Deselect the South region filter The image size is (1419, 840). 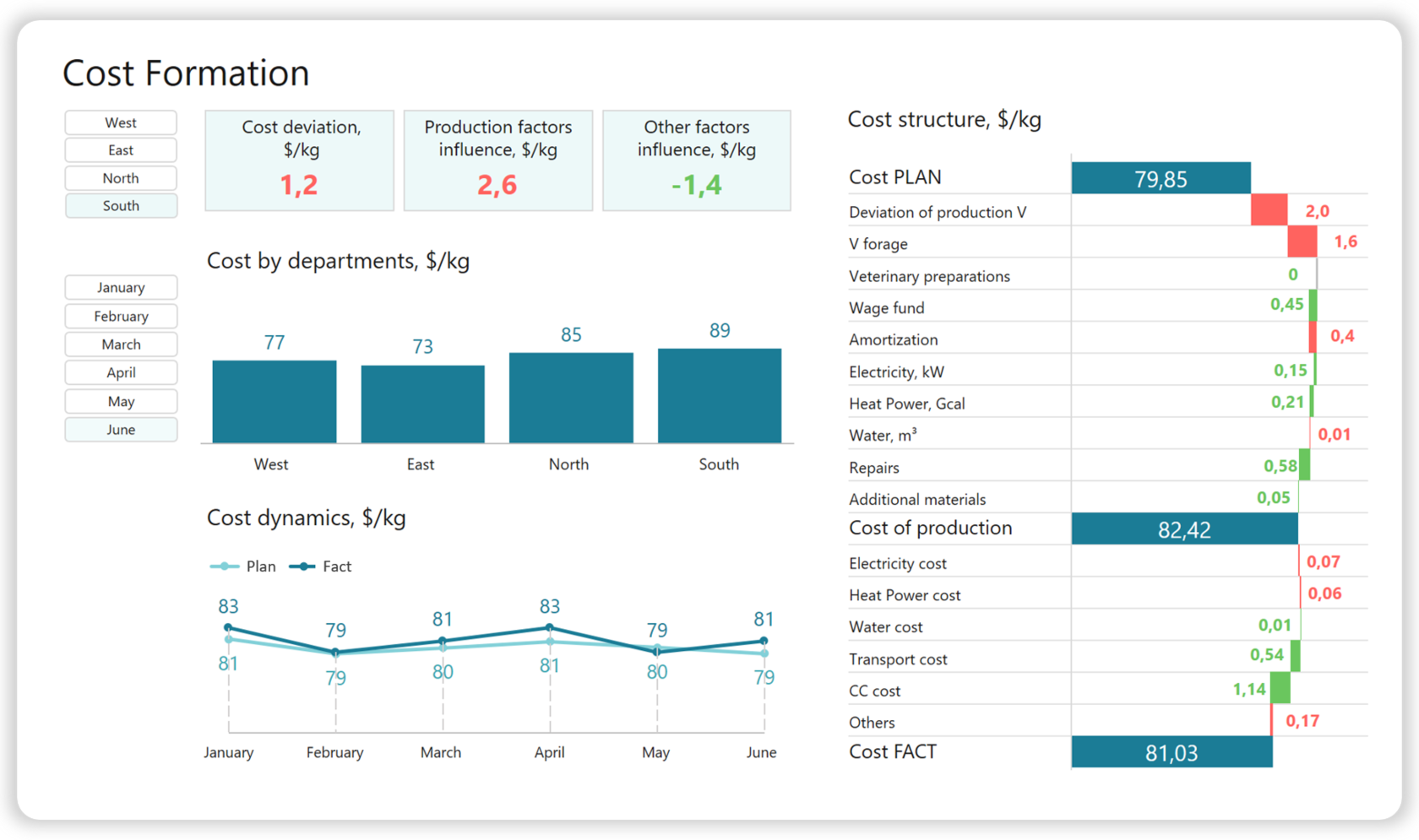pos(121,205)
